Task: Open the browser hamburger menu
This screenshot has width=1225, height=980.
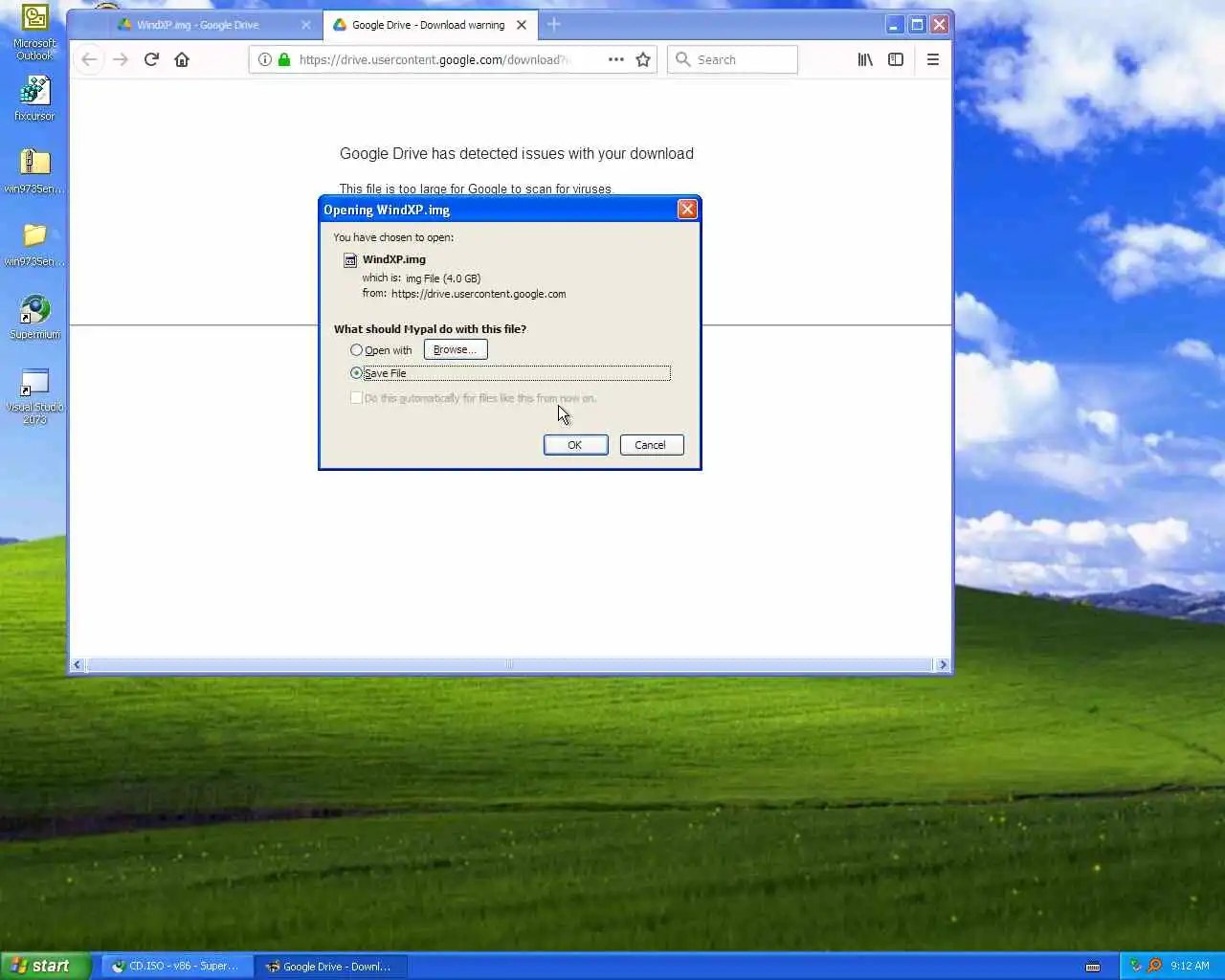Action: (x=933, y=59)
